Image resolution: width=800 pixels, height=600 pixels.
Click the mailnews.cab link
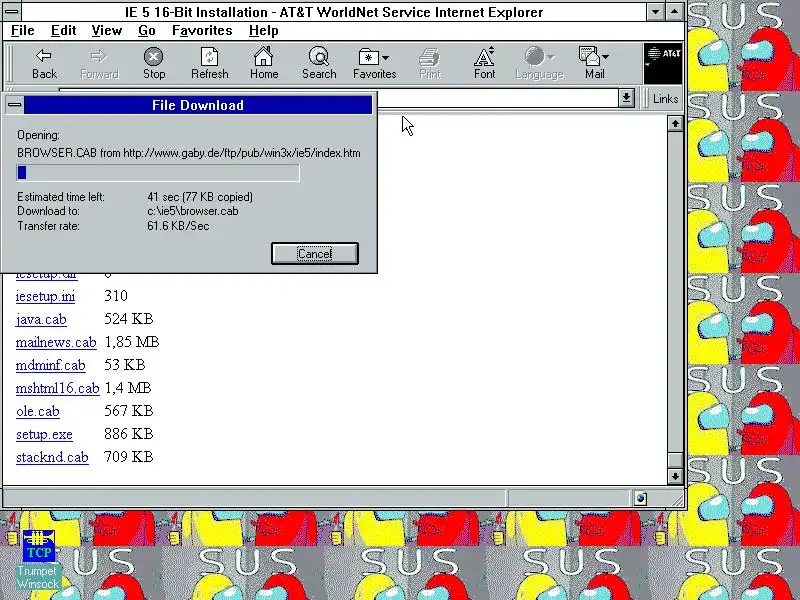click(56, 342)
